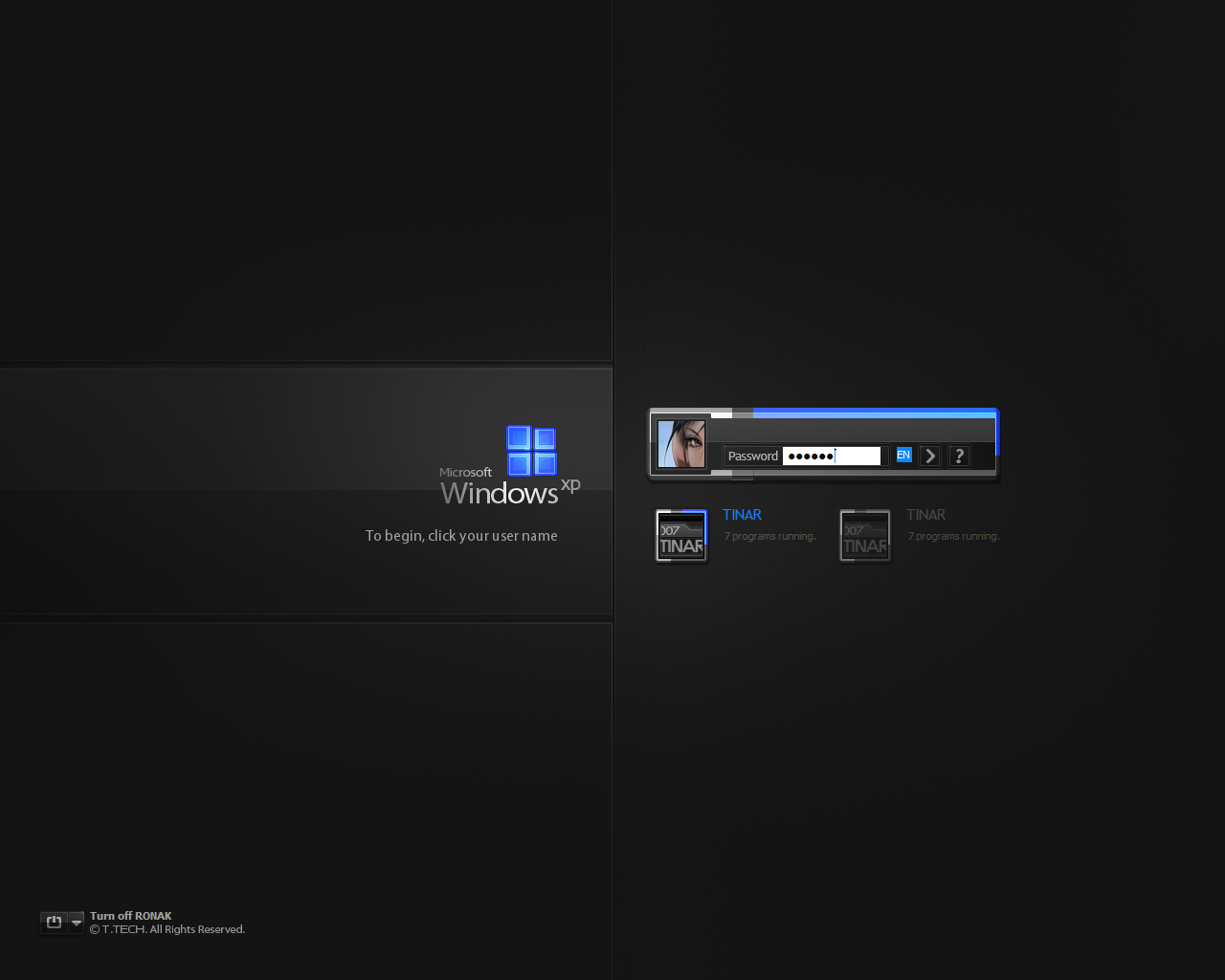This screenshot has width=1225, height=980.
Task: Click '7 programs running.' under blue TINAR
Action: [x=769, y=536]
